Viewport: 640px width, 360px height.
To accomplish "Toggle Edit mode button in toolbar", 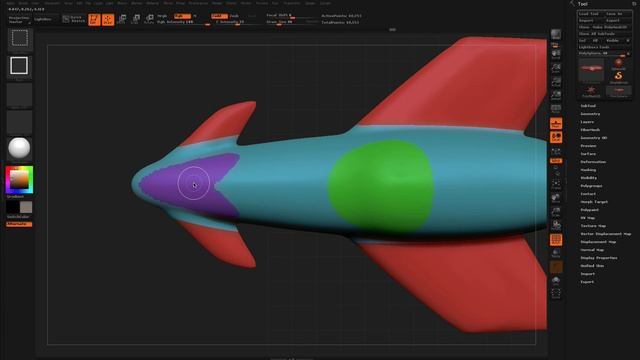I will click(94, 19).
